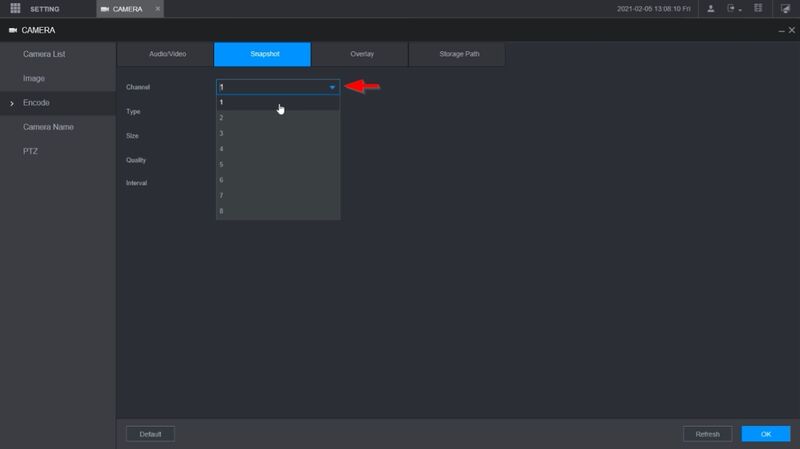Open Camera List in sidebar
Screen dimensions: 800x449
[44, 54]
